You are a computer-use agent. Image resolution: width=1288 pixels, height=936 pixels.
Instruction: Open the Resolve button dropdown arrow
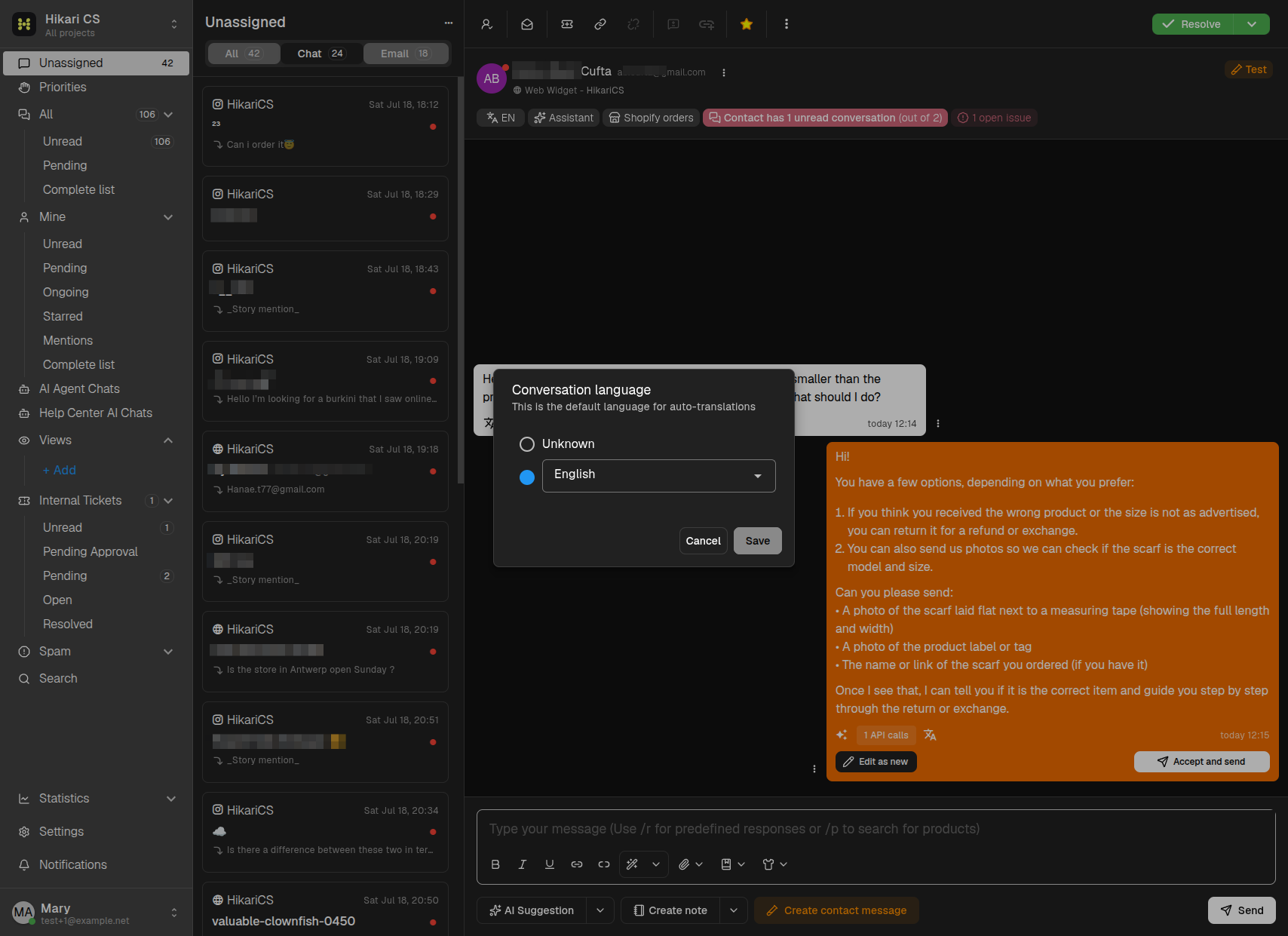tap(1252, 24)
